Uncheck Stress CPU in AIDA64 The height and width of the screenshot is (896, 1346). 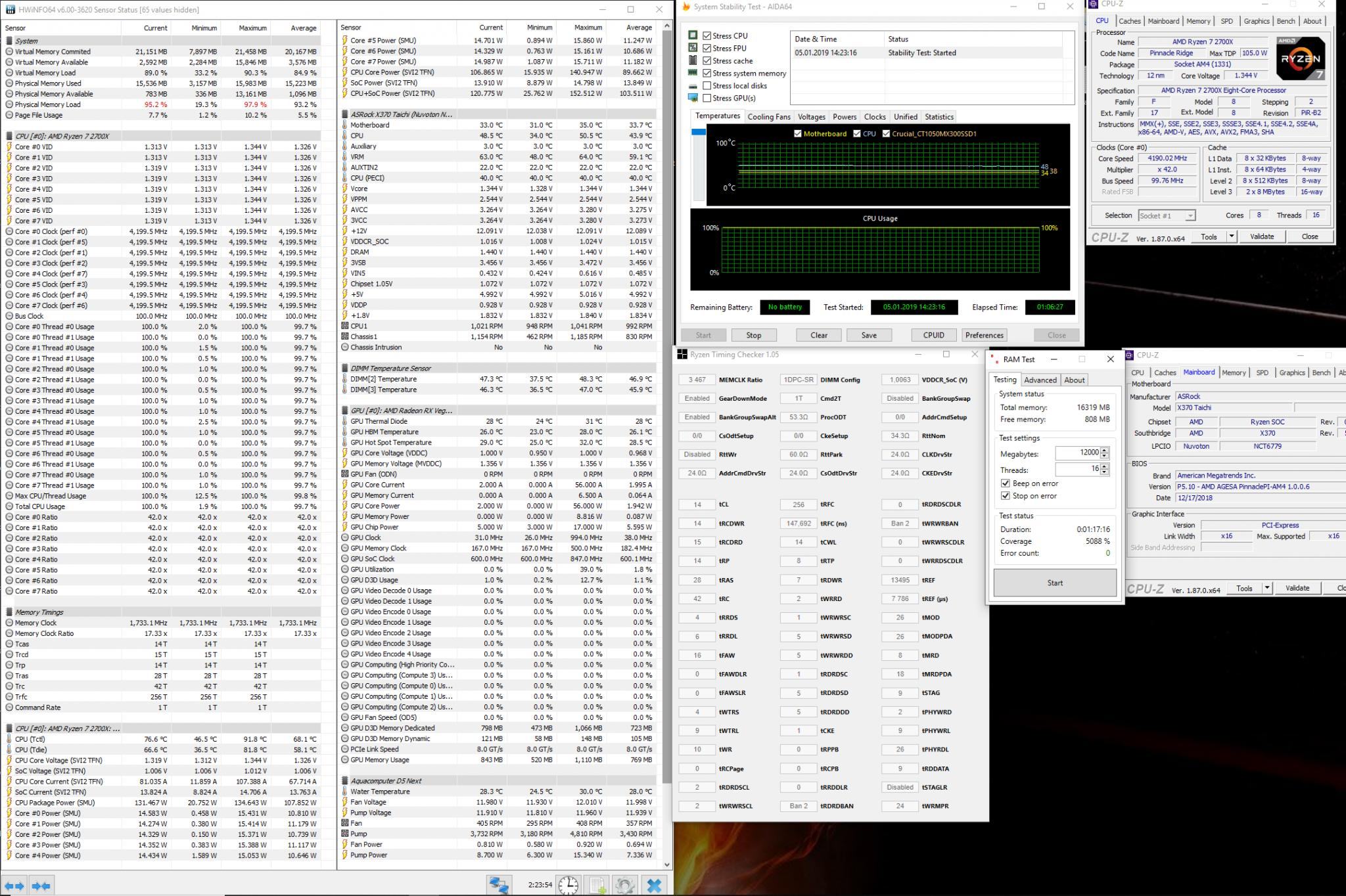(707, 35)
